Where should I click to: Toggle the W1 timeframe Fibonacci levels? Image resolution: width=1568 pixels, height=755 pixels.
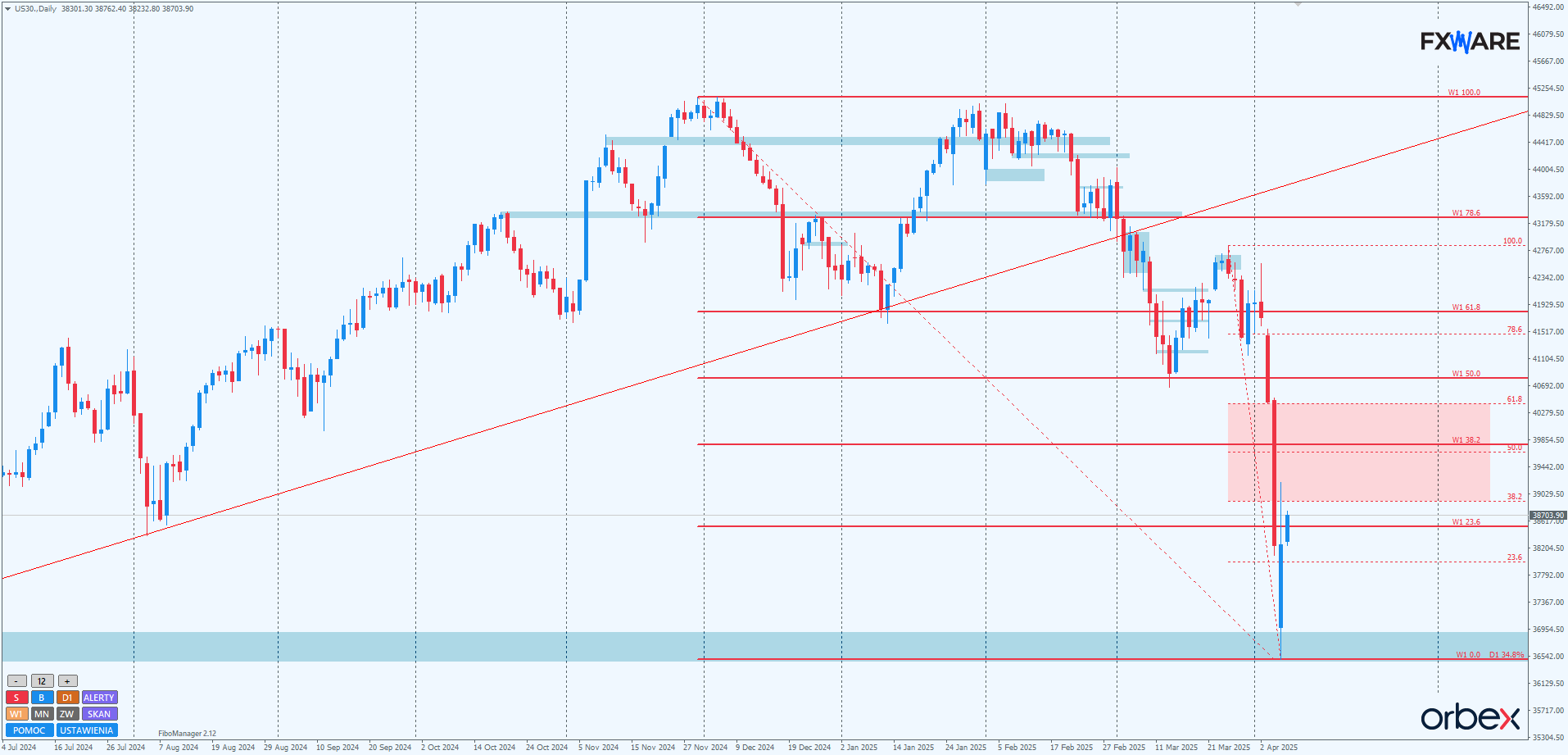point(16,714)
